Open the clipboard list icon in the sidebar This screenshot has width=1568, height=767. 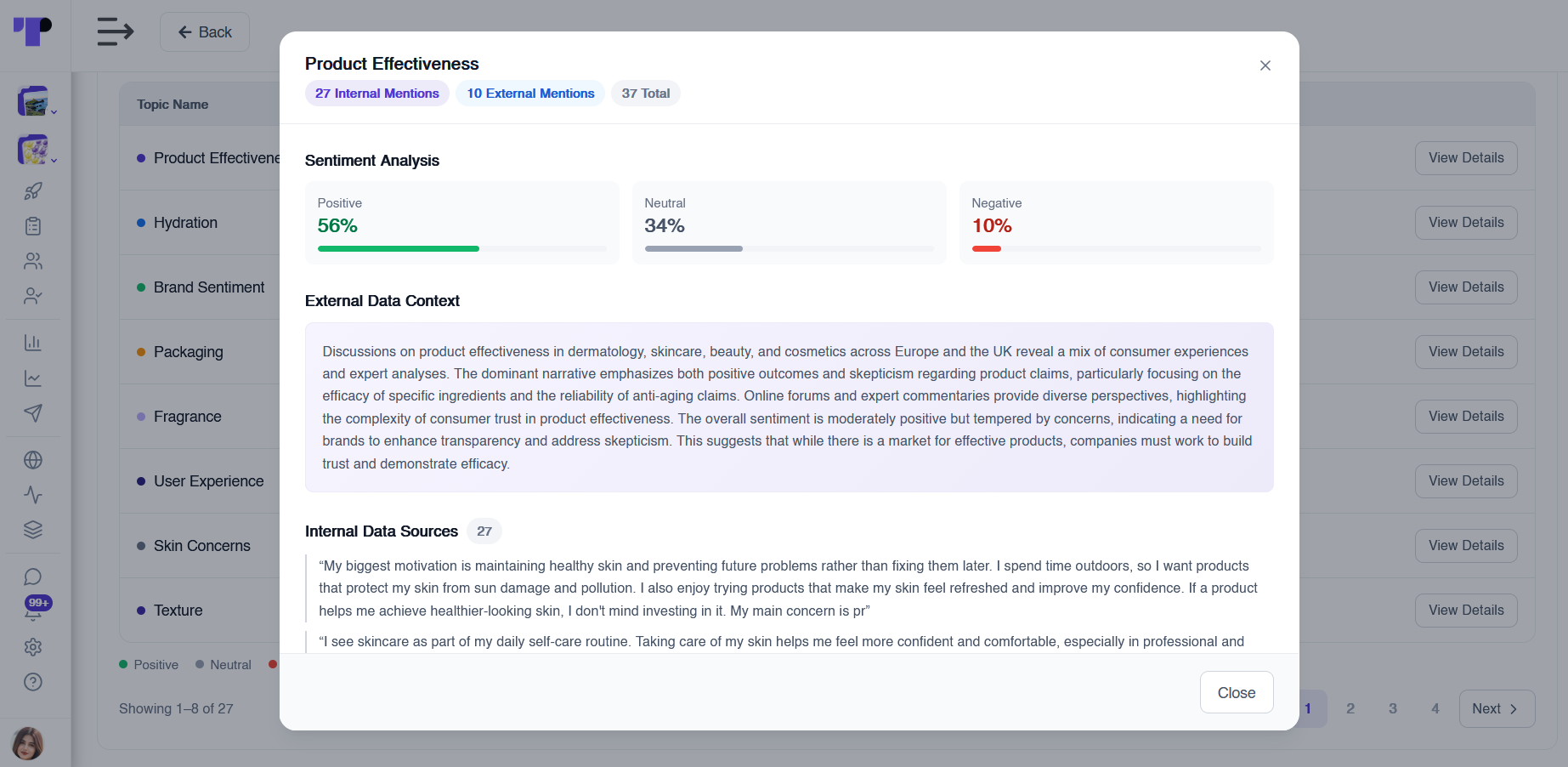click(33, 226)
